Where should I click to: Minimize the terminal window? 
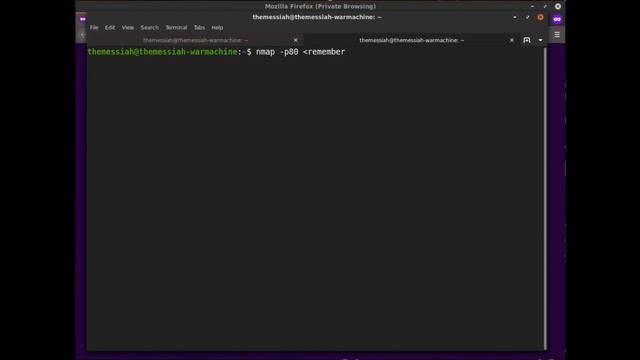[x=515, y=17]
